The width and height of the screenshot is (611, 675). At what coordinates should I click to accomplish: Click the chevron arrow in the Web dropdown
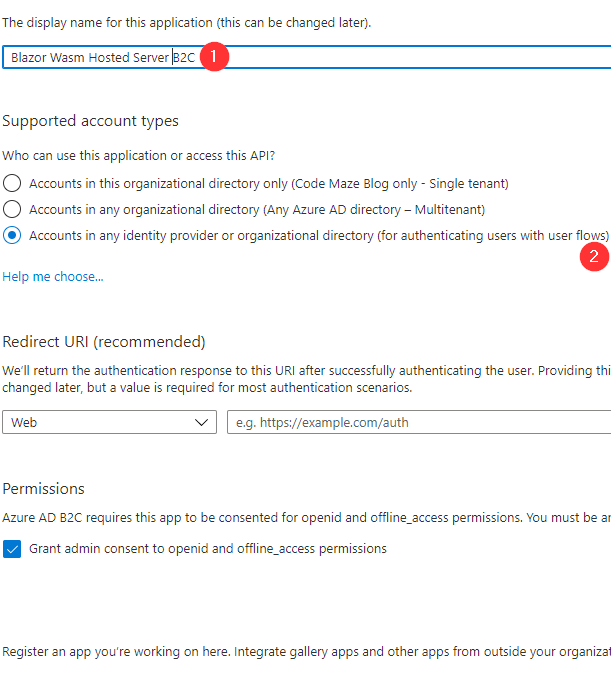click(198, 423)
